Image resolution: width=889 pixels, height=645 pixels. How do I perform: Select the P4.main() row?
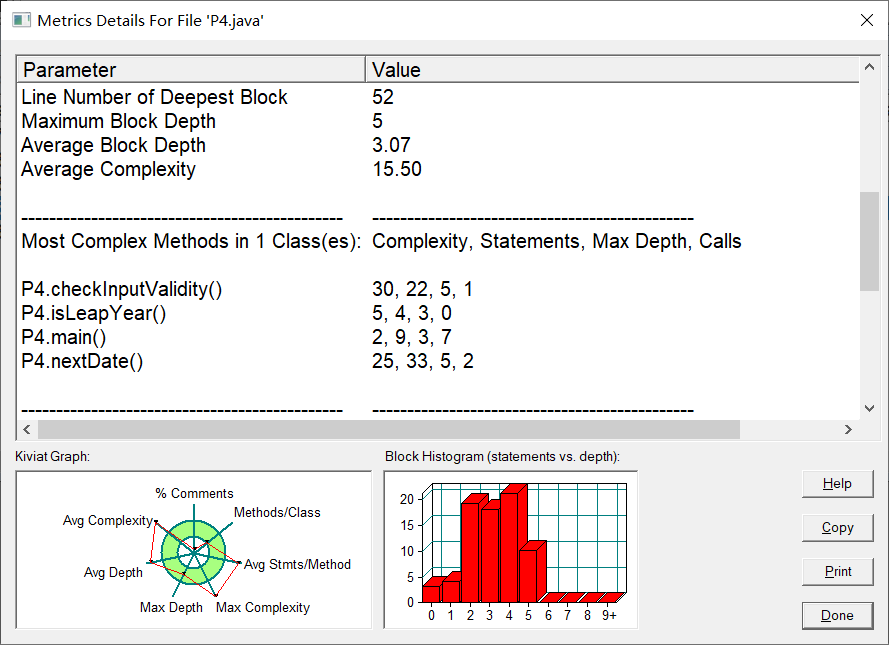438,337
